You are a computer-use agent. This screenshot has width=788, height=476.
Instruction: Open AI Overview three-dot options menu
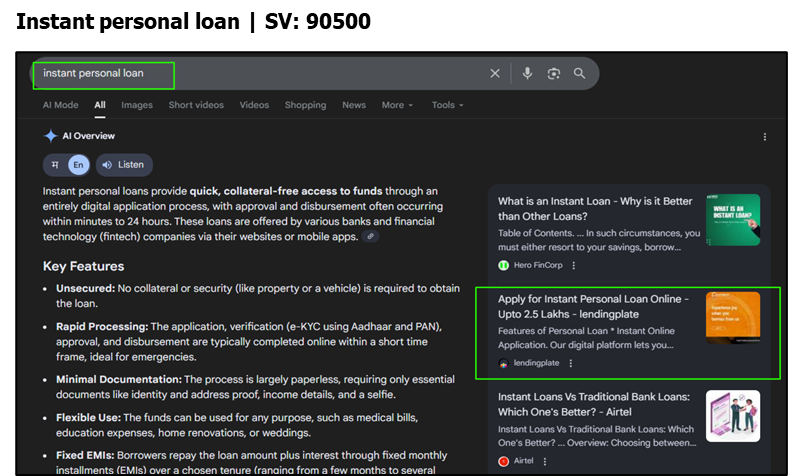pos(765,137)
